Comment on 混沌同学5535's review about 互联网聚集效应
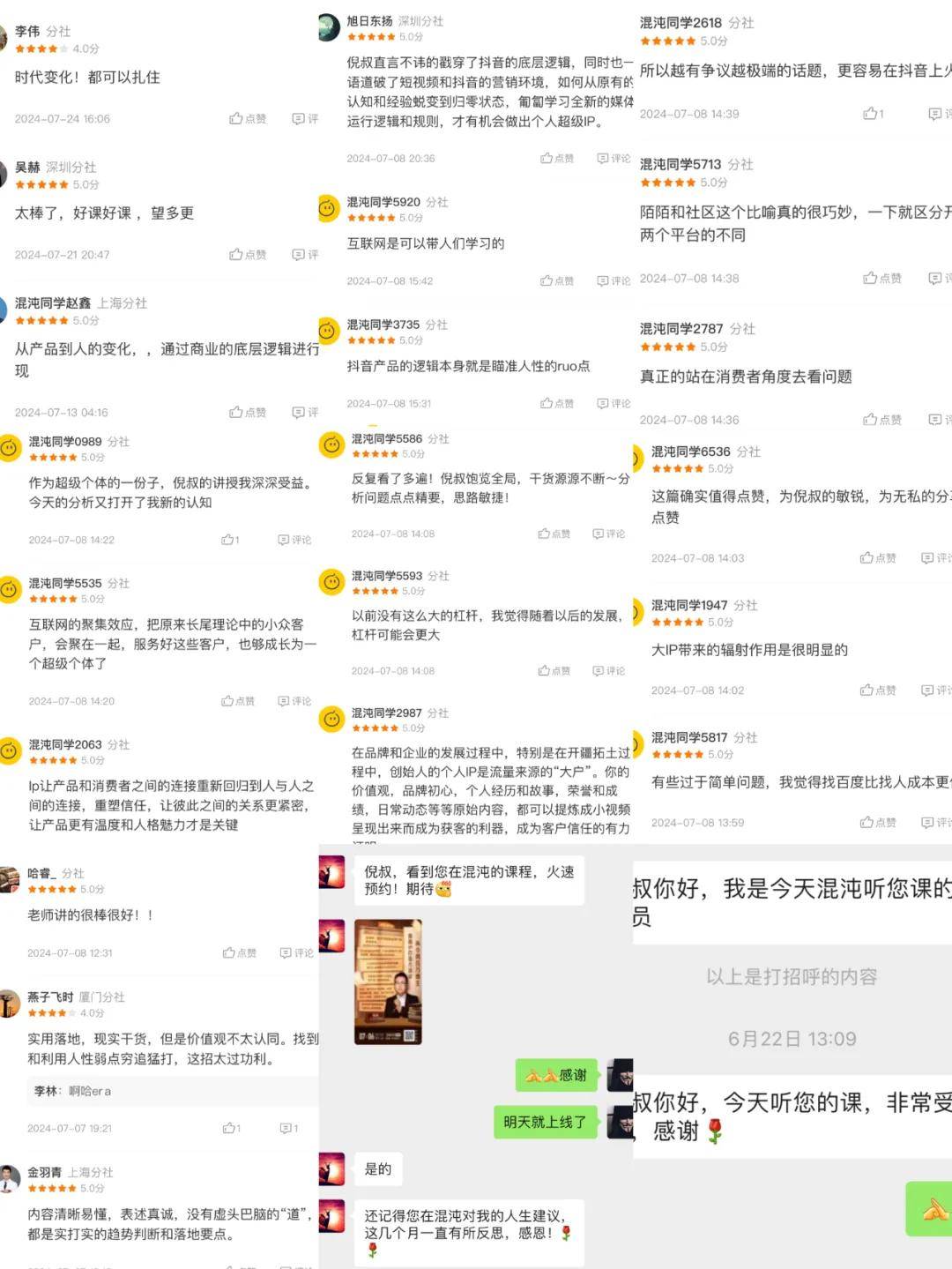This screenshot has width=952, height=1269. tap(294, 701)
